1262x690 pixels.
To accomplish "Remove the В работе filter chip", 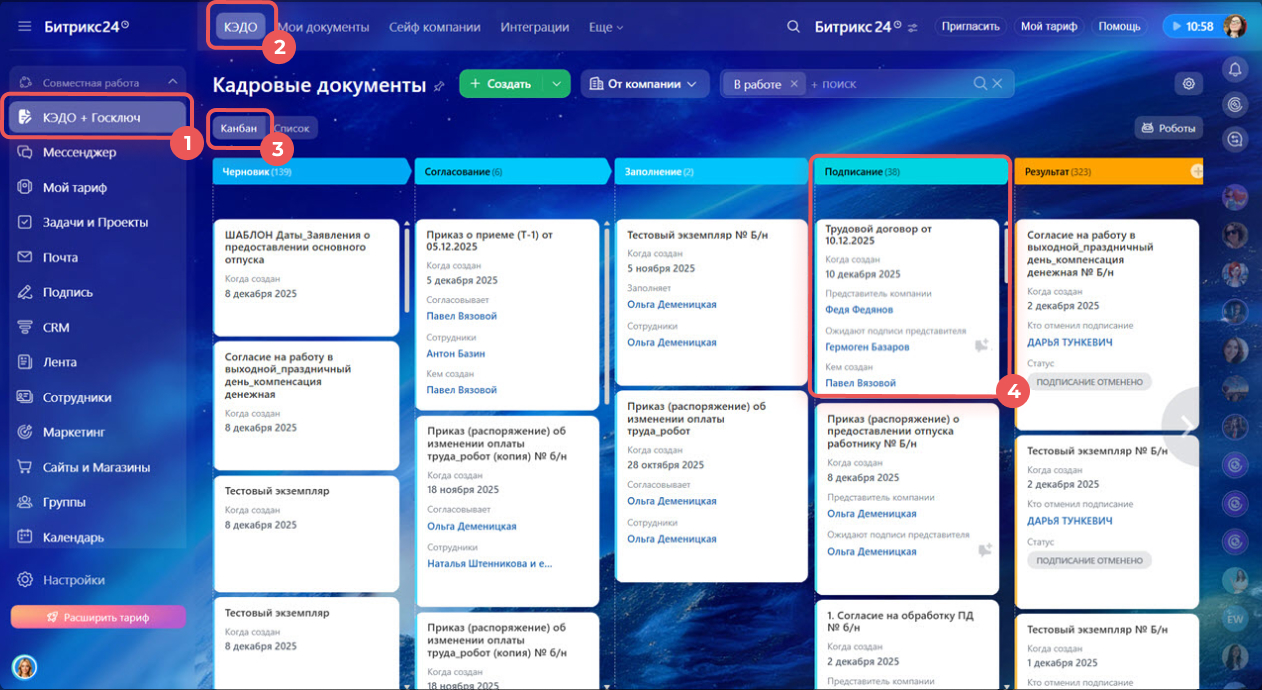I will pos(794,84).
